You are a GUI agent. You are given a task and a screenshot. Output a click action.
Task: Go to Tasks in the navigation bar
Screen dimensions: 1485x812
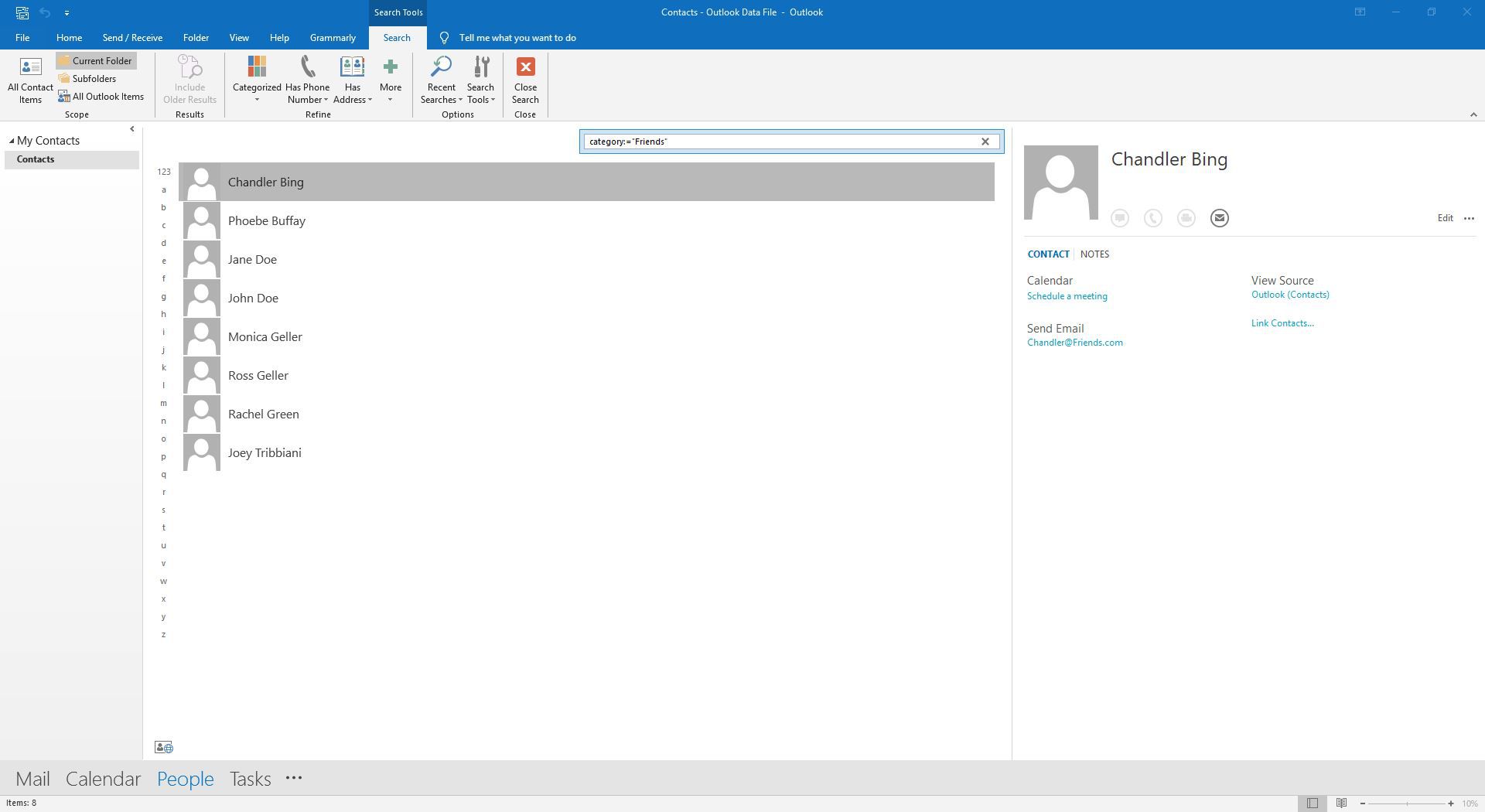click(250, 779)
